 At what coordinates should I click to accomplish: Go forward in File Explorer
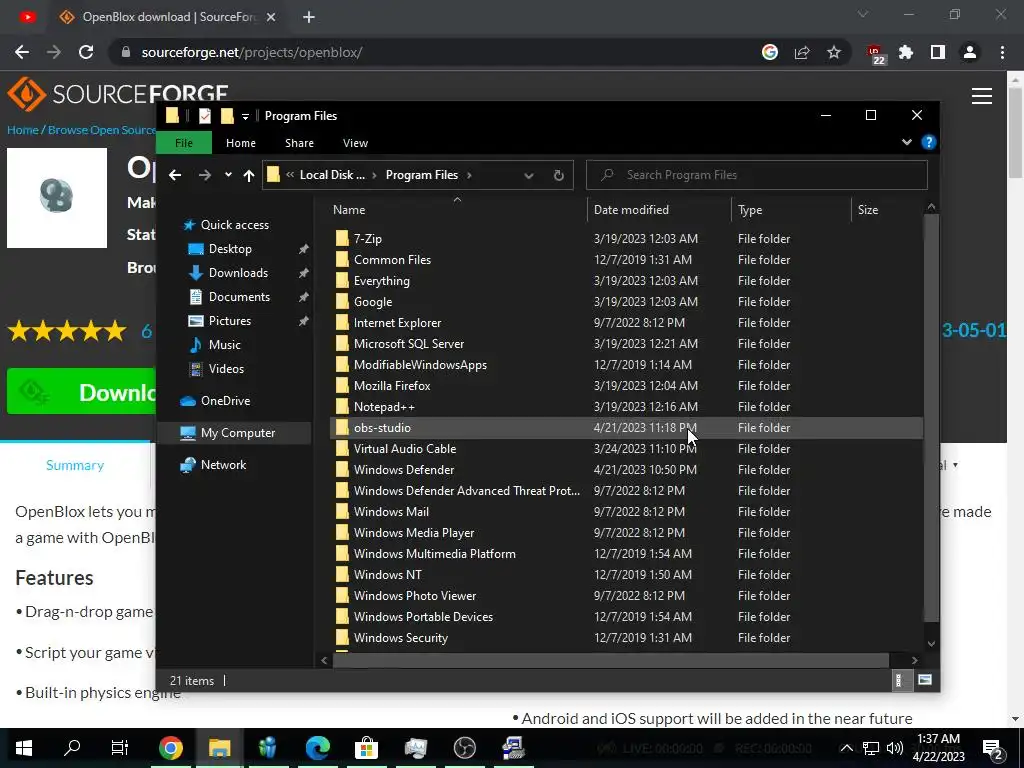click(x=204, y=175)
